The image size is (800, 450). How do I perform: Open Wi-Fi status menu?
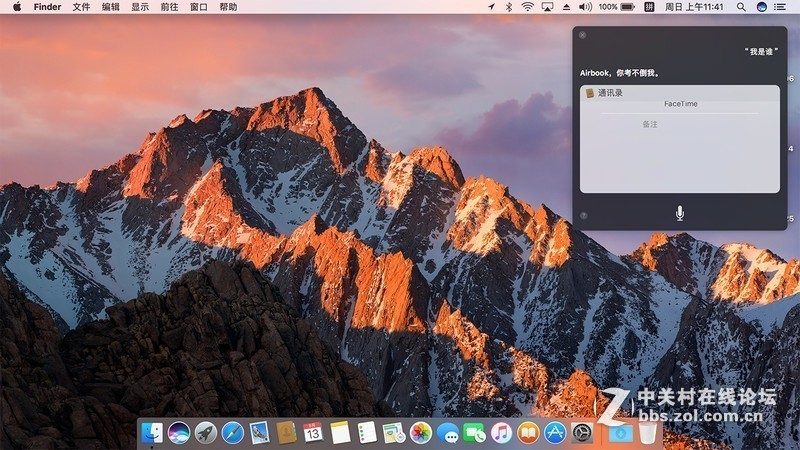pos(528,7)
